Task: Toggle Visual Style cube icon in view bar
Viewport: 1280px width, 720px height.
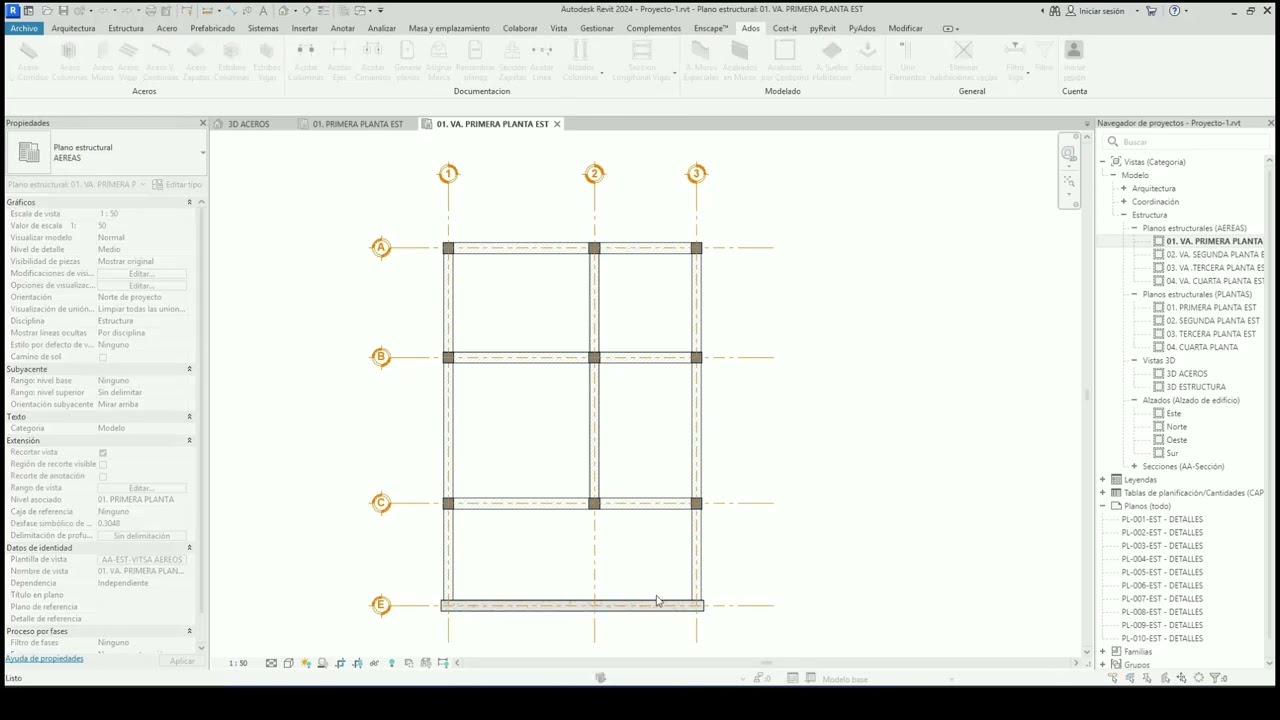Action: (288, 663)
